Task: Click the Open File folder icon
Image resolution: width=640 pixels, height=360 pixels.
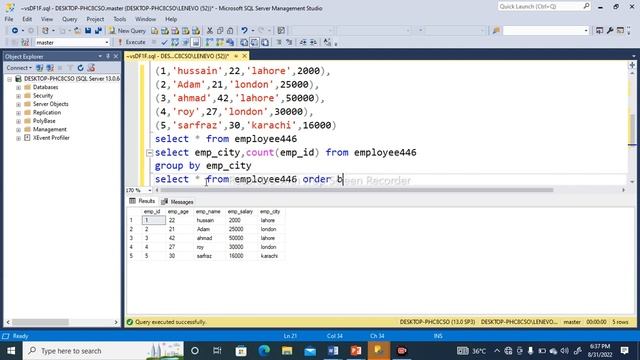Action: [x=77, y=31]
